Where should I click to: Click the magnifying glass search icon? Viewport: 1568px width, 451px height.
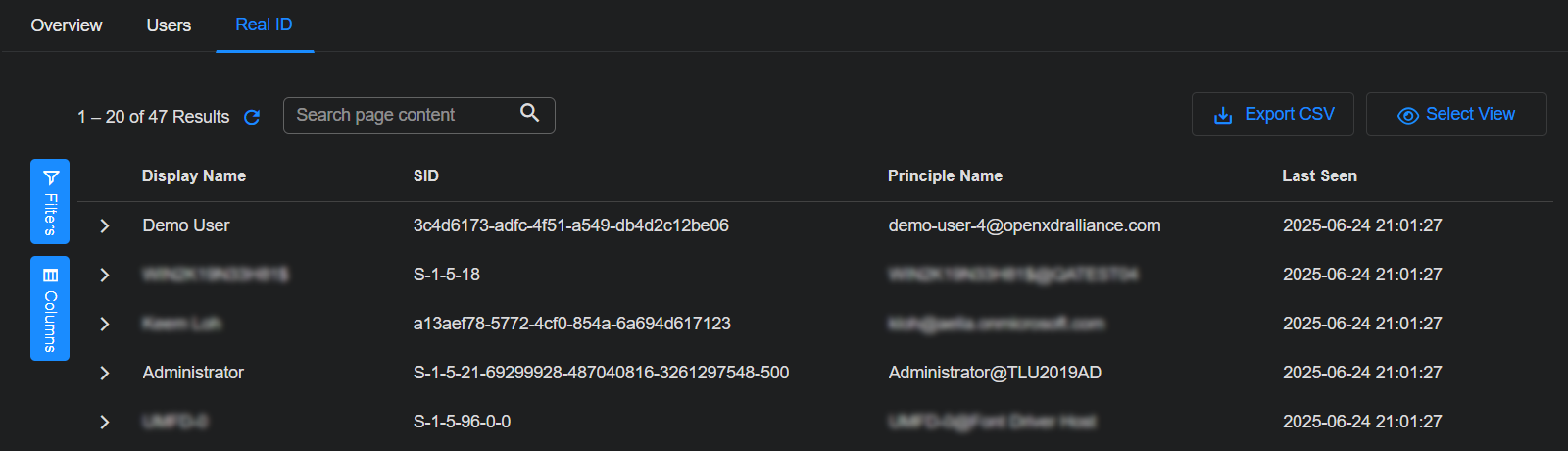point(529,113)
